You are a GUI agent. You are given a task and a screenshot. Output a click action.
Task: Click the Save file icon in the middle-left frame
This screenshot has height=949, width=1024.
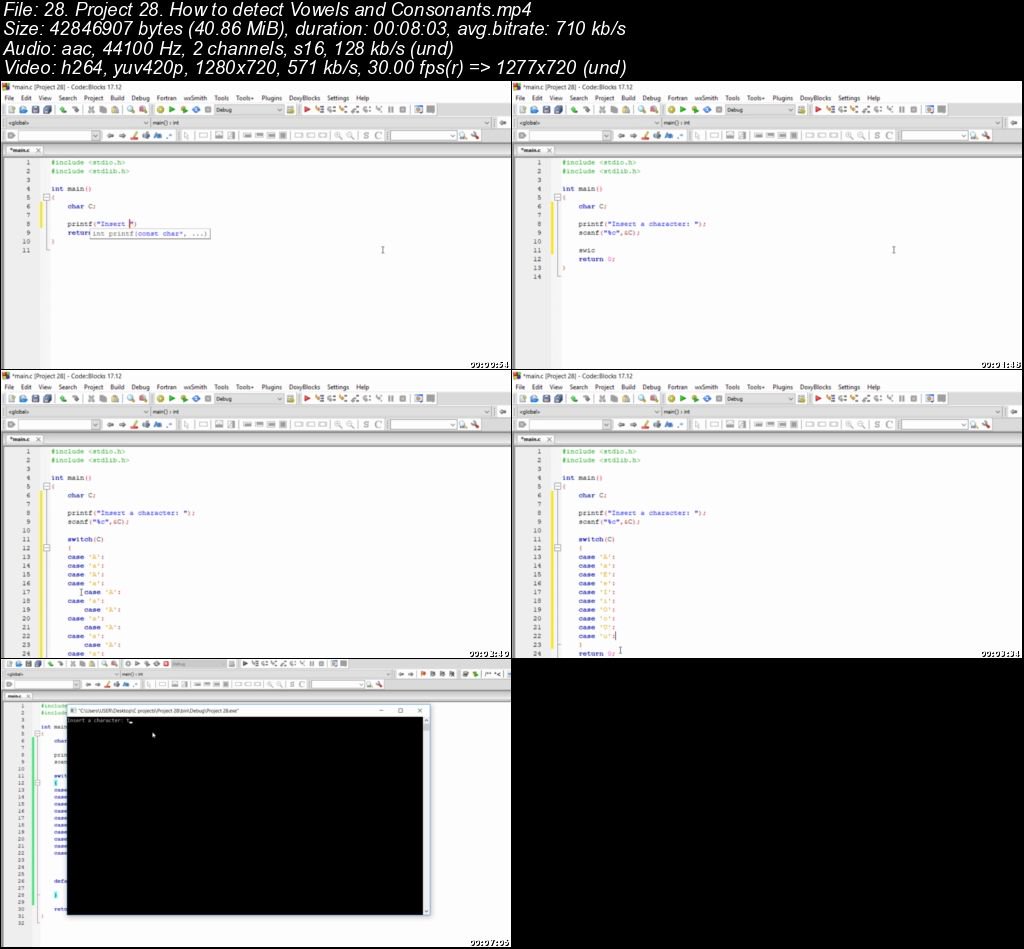pyautogui.click(x=35, y=398)
